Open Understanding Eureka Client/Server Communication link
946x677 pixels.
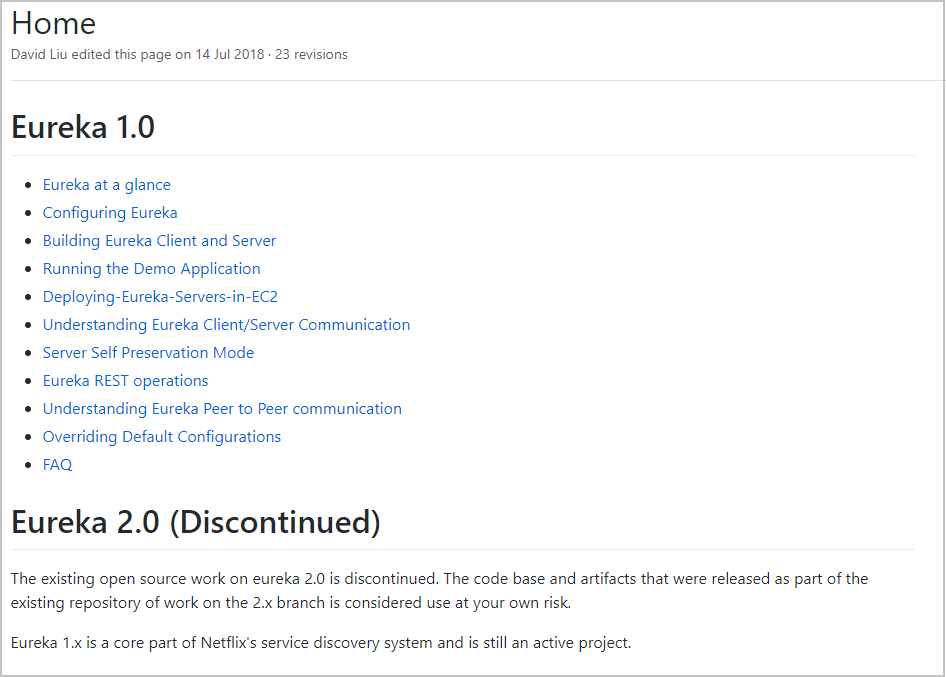[x=226, y=325]
